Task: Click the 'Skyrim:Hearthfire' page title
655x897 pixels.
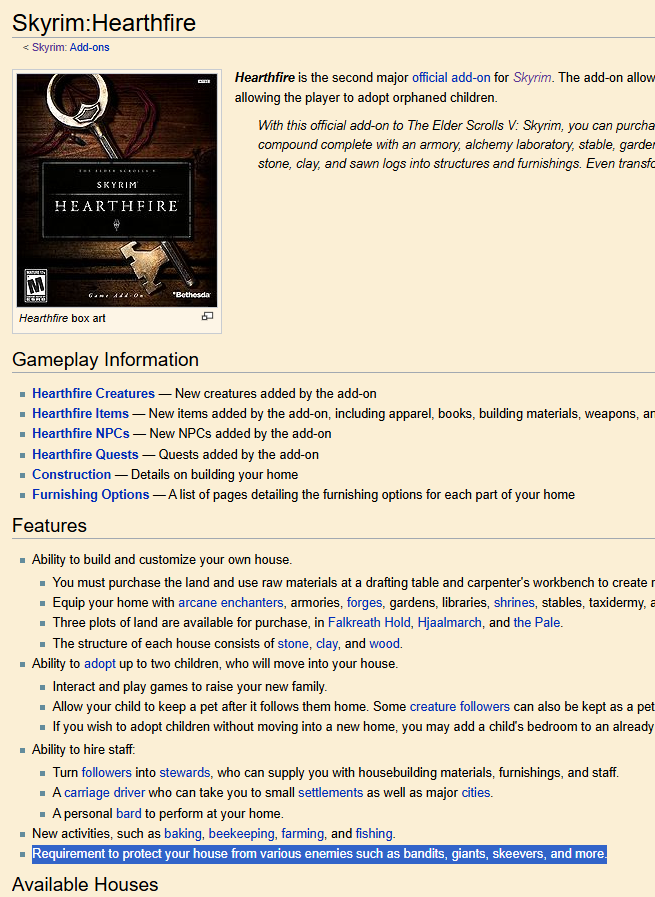Action: pyautogui.click(x=104, y=23)
